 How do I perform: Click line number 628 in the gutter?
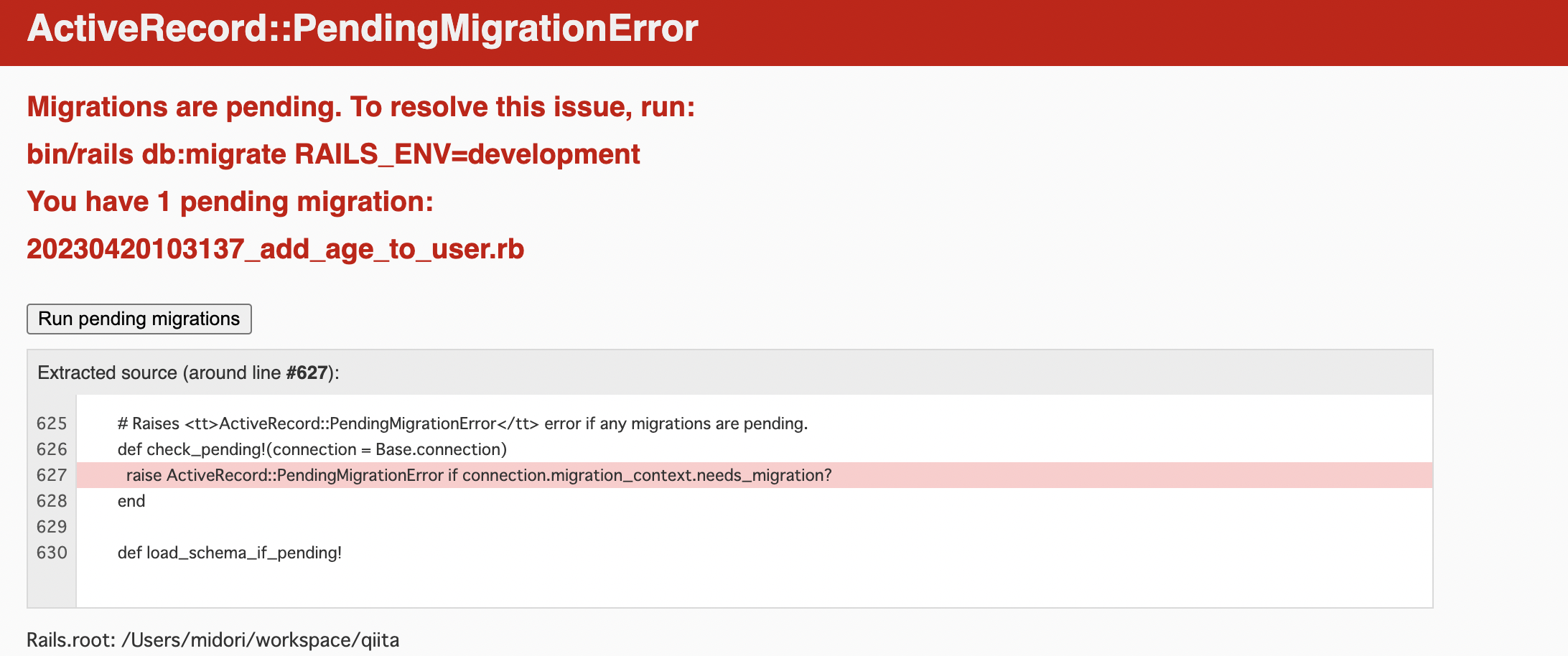(52, 501)
